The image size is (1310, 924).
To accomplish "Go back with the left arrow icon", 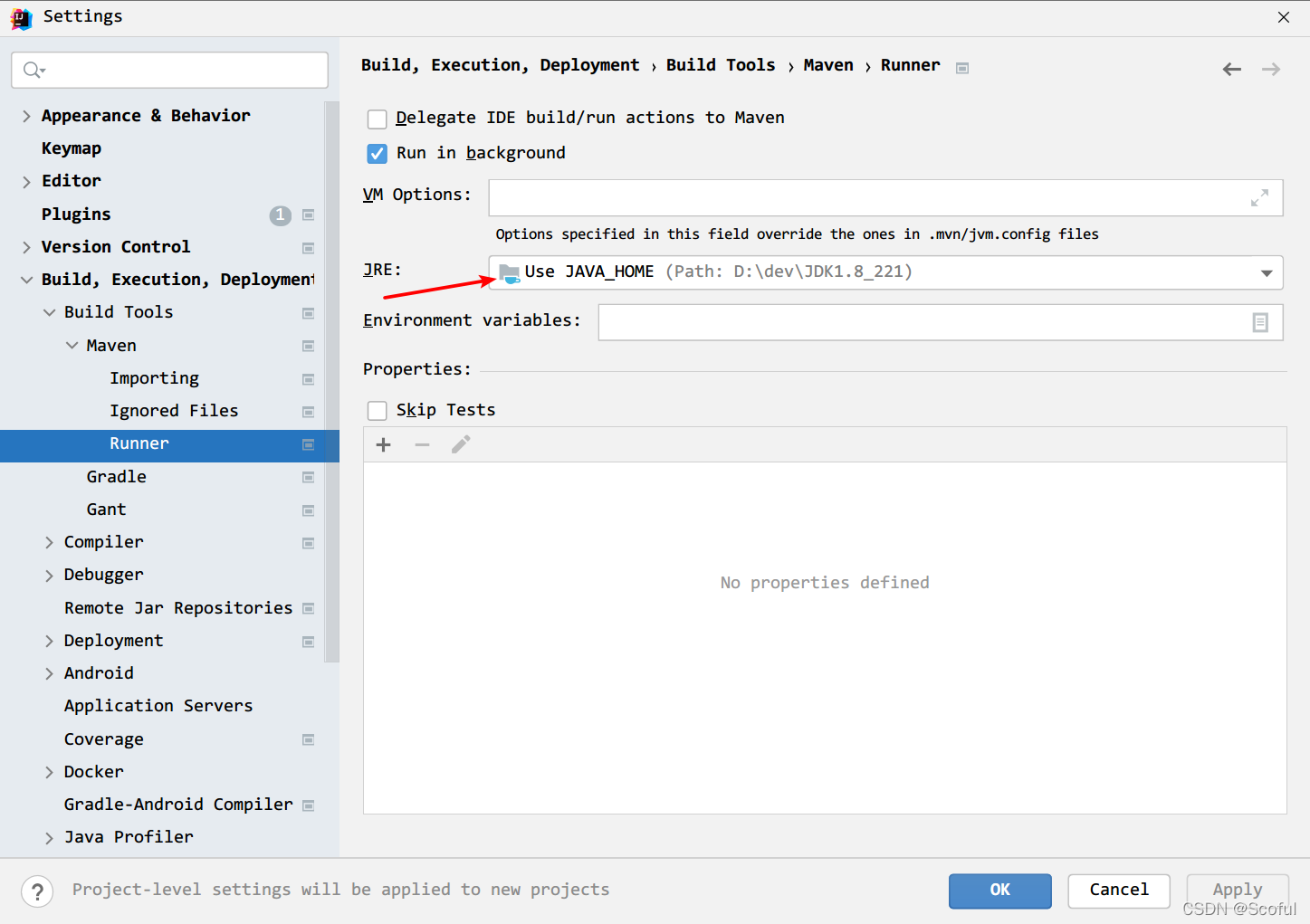I will [x=1231, y=69].
